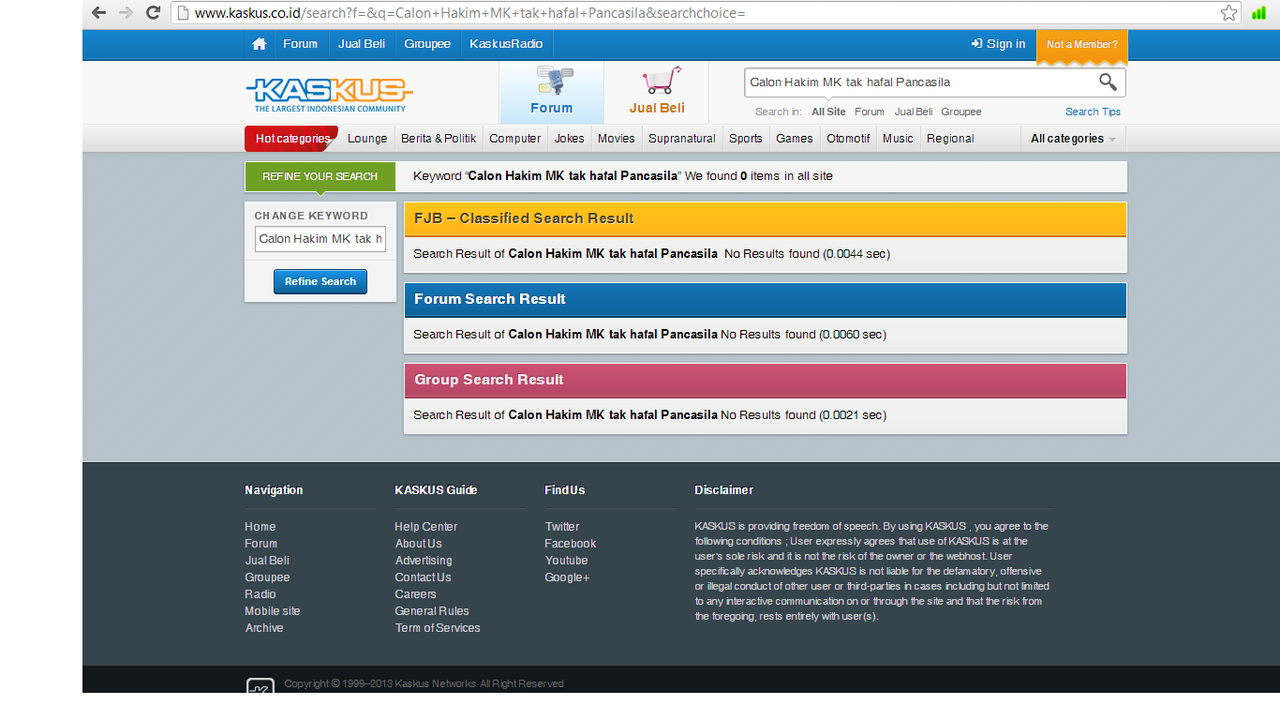Click the Refine Your Search header
The image size is (1280, 720).
(320, 176)
